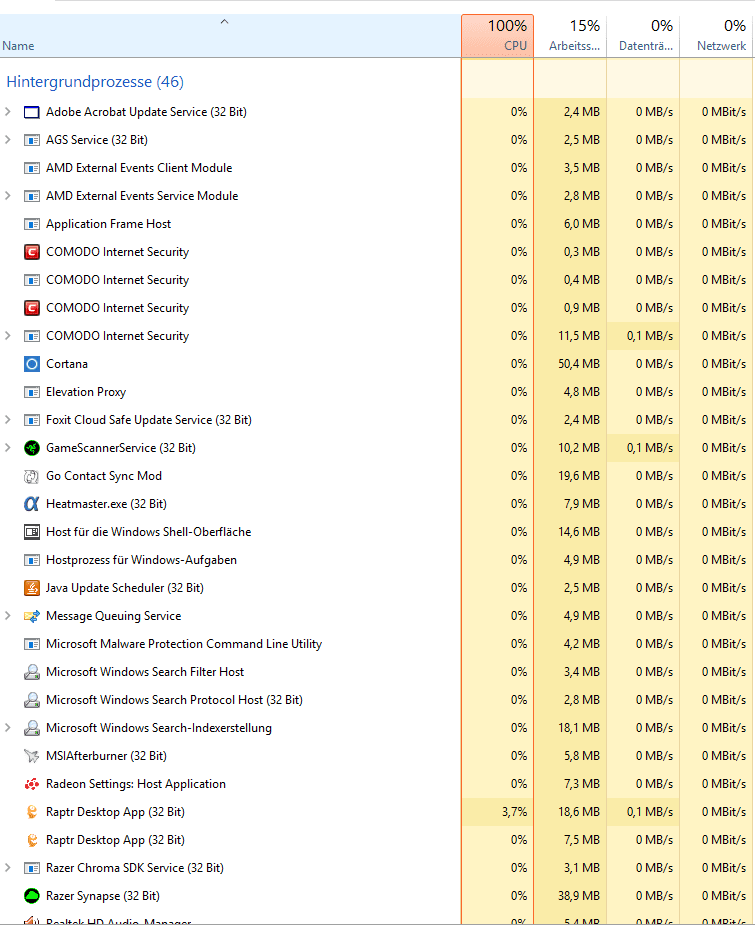
Task: Select the Cortana process name
Action: [x=67, y=364]
